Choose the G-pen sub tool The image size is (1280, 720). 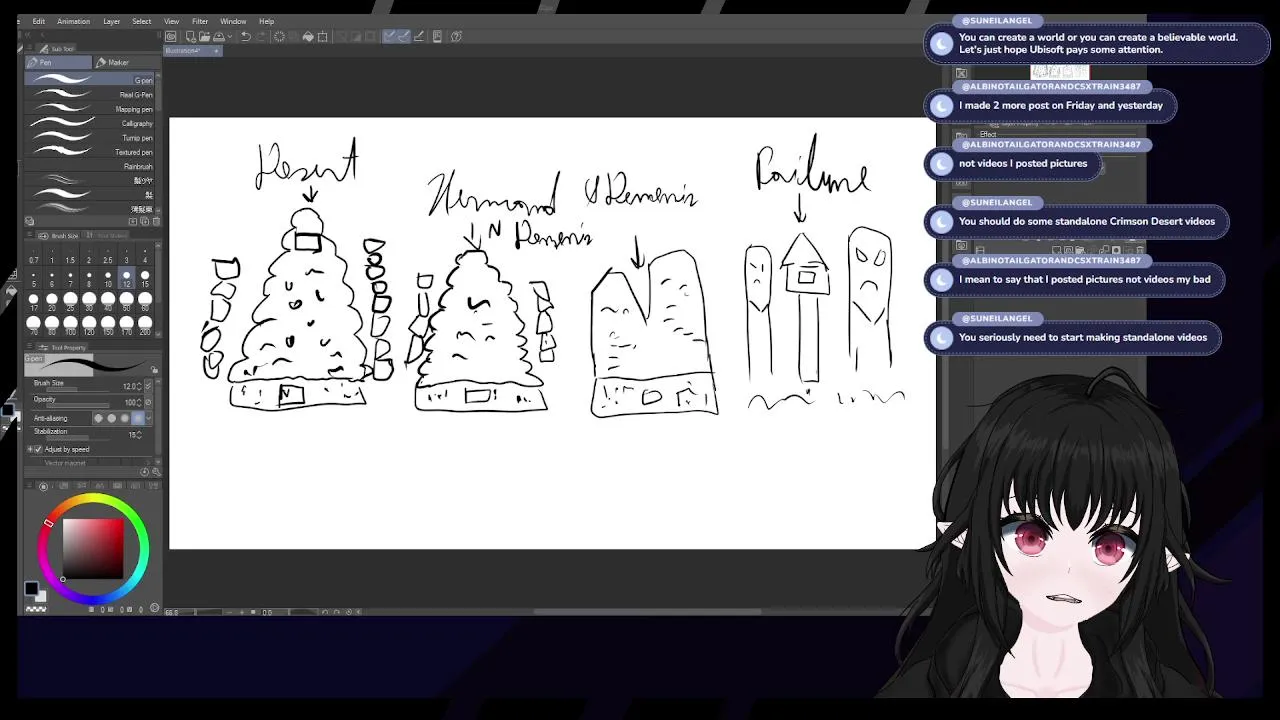point(90,80)
